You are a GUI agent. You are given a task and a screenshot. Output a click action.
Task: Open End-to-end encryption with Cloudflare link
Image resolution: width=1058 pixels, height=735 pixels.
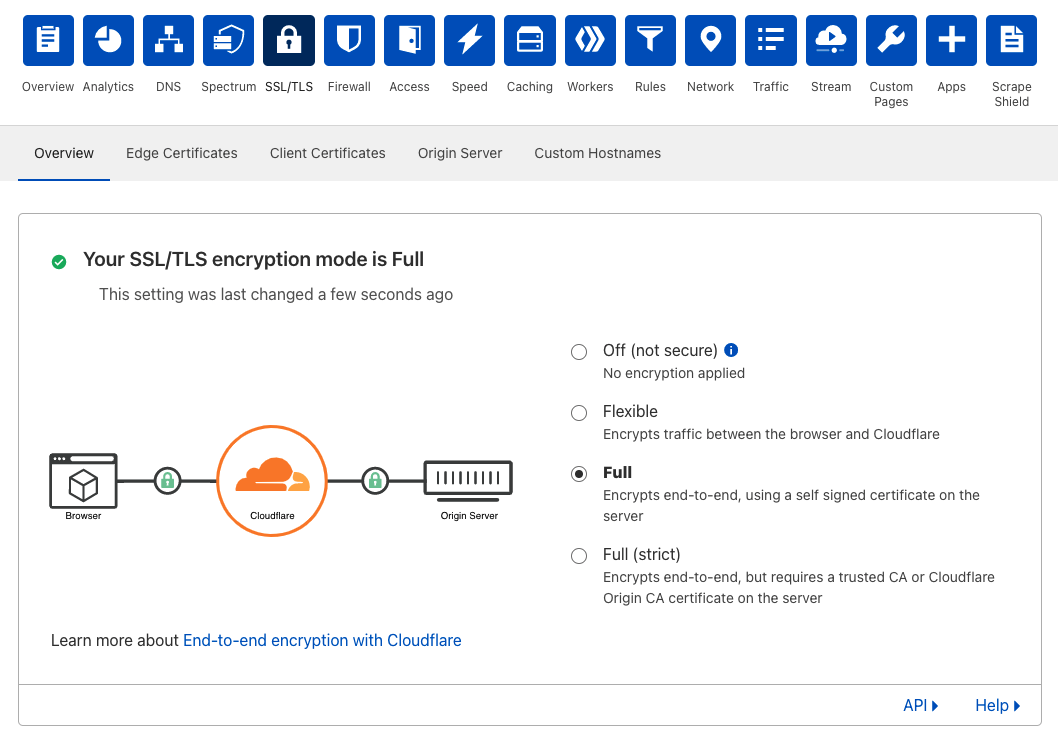coord(322,640)
